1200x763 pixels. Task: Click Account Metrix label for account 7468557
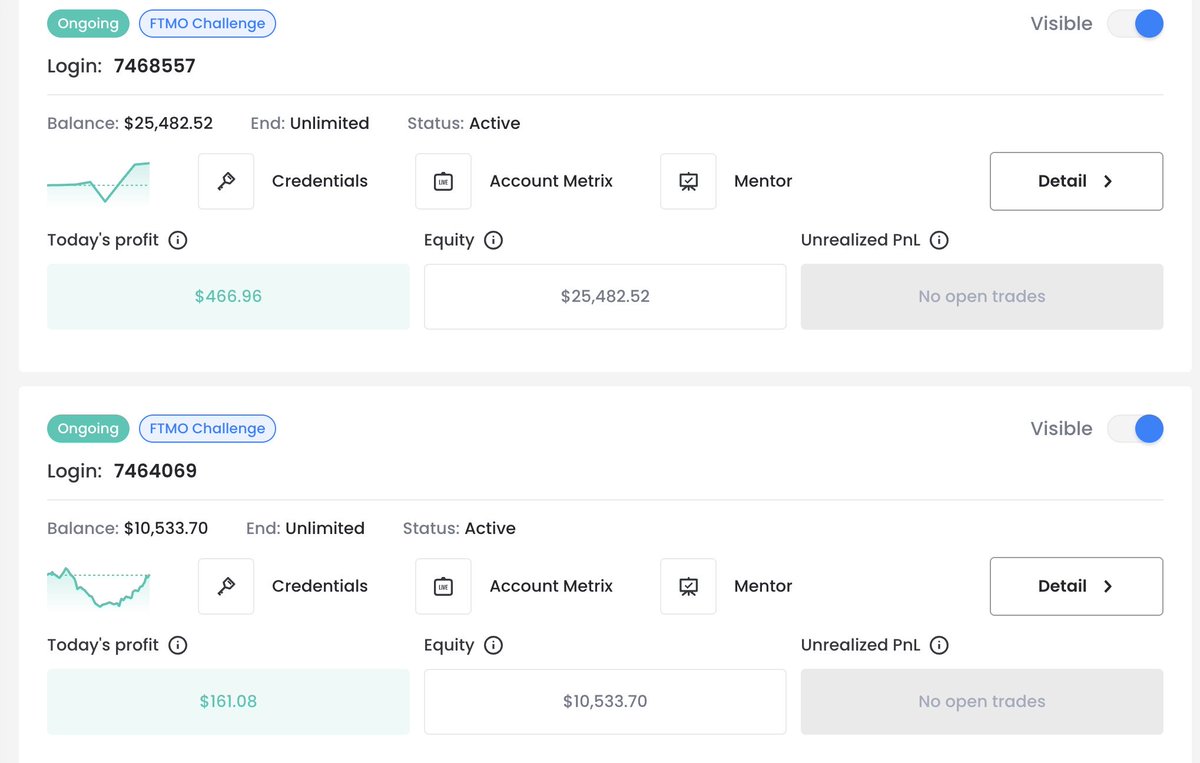pyautogui.click(x=551, y=181)
